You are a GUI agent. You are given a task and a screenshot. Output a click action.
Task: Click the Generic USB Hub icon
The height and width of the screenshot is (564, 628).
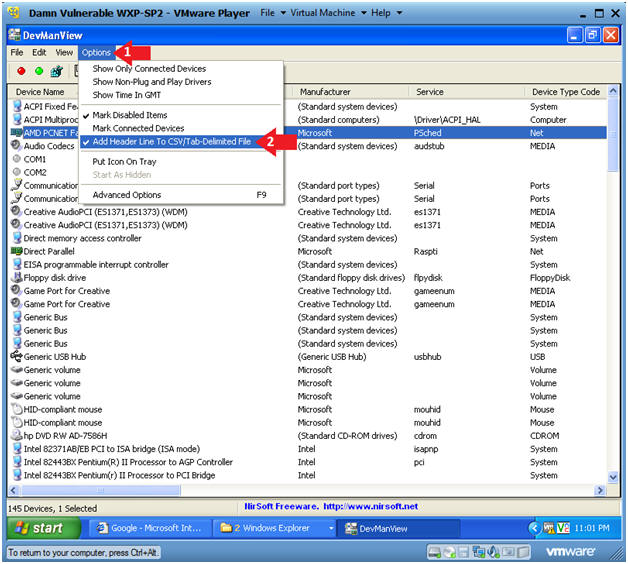[16, 356]
